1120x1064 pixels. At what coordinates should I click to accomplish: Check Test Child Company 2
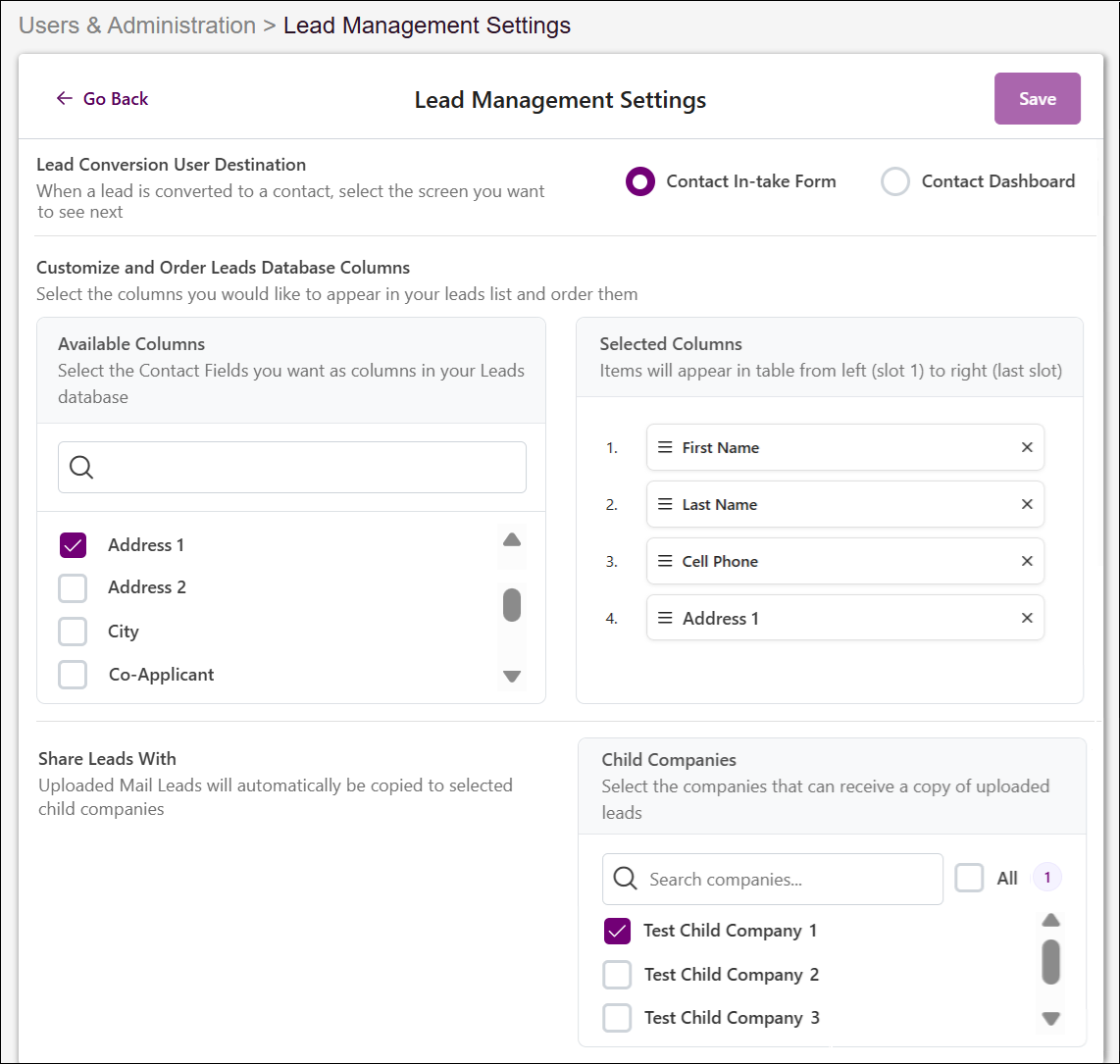click(617, 975)
